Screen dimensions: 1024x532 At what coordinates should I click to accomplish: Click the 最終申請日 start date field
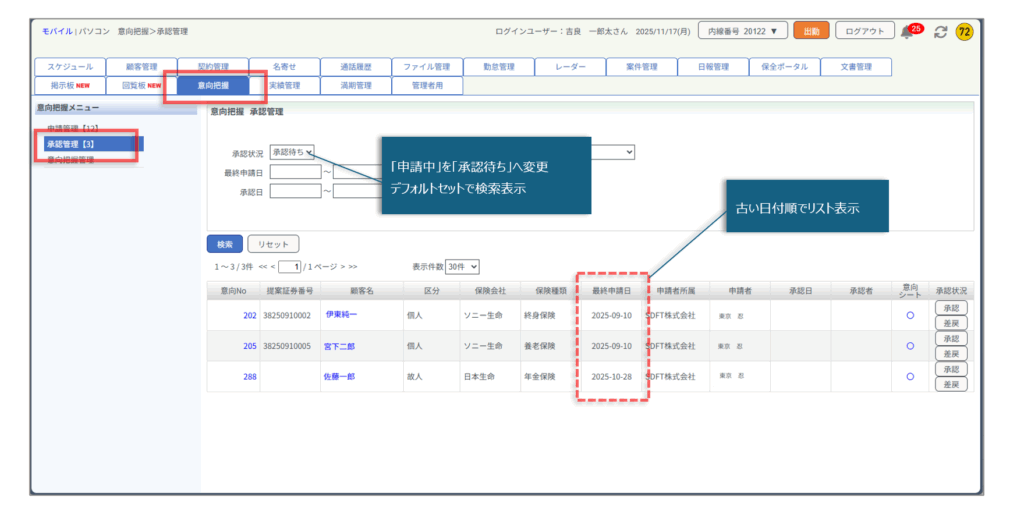(x=295, y=172)
